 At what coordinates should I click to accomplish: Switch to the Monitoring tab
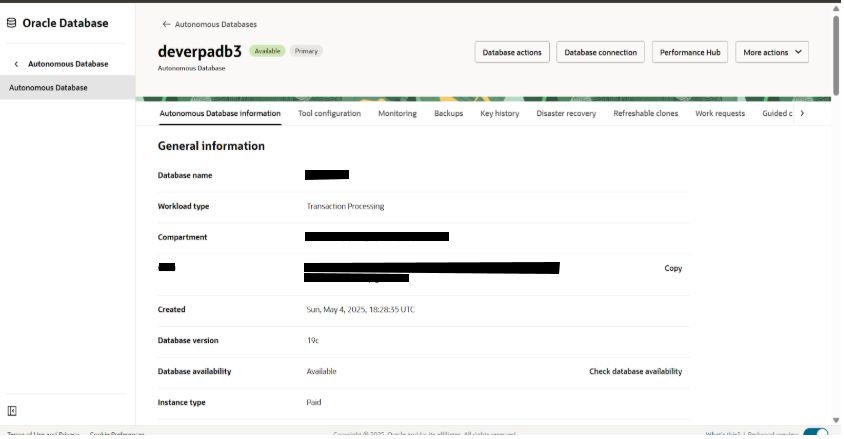click(397, 114)
